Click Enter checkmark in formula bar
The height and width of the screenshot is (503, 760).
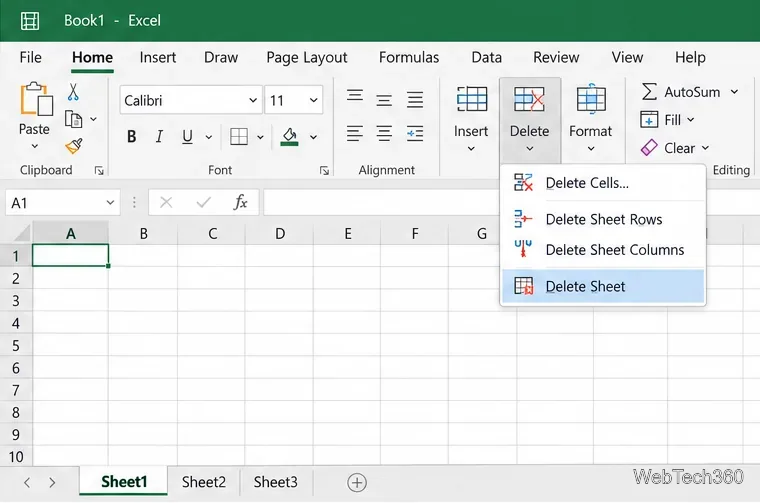pos(204,203)
